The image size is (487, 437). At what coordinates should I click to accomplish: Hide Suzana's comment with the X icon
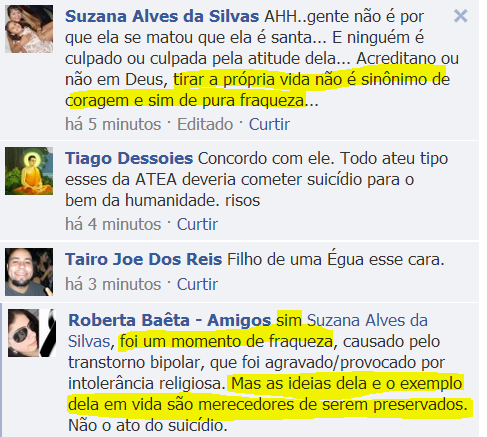461,16
